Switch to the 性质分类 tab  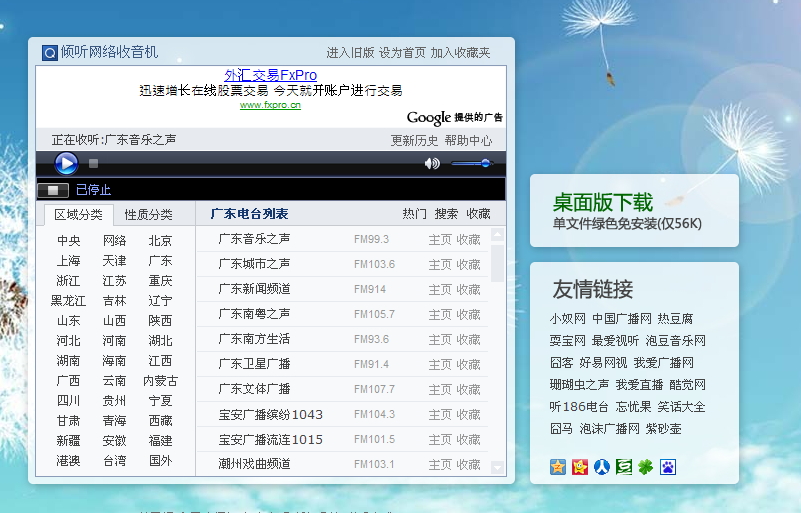(x=149, y=214)
